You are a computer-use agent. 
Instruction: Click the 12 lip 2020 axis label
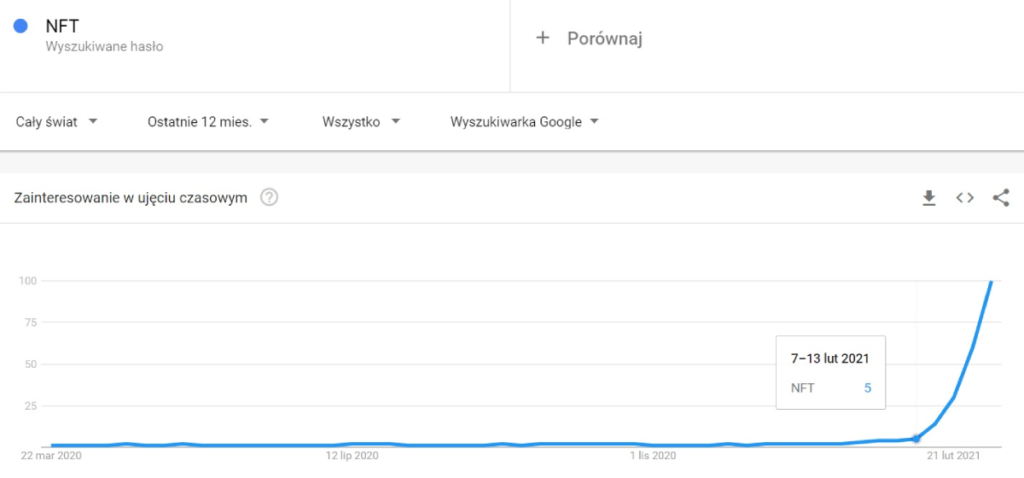point(351,456)
